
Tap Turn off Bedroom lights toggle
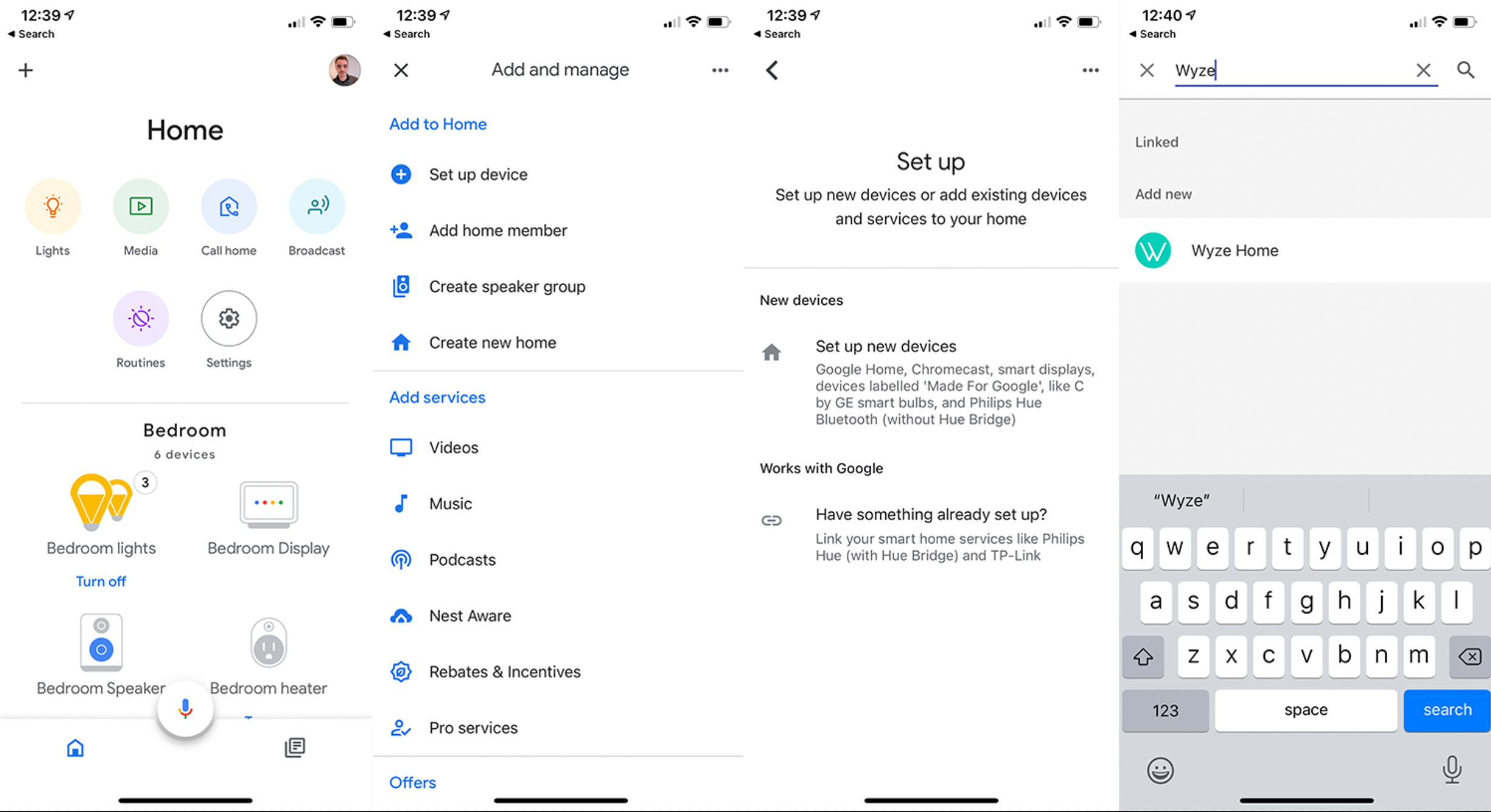pos(100,581)
